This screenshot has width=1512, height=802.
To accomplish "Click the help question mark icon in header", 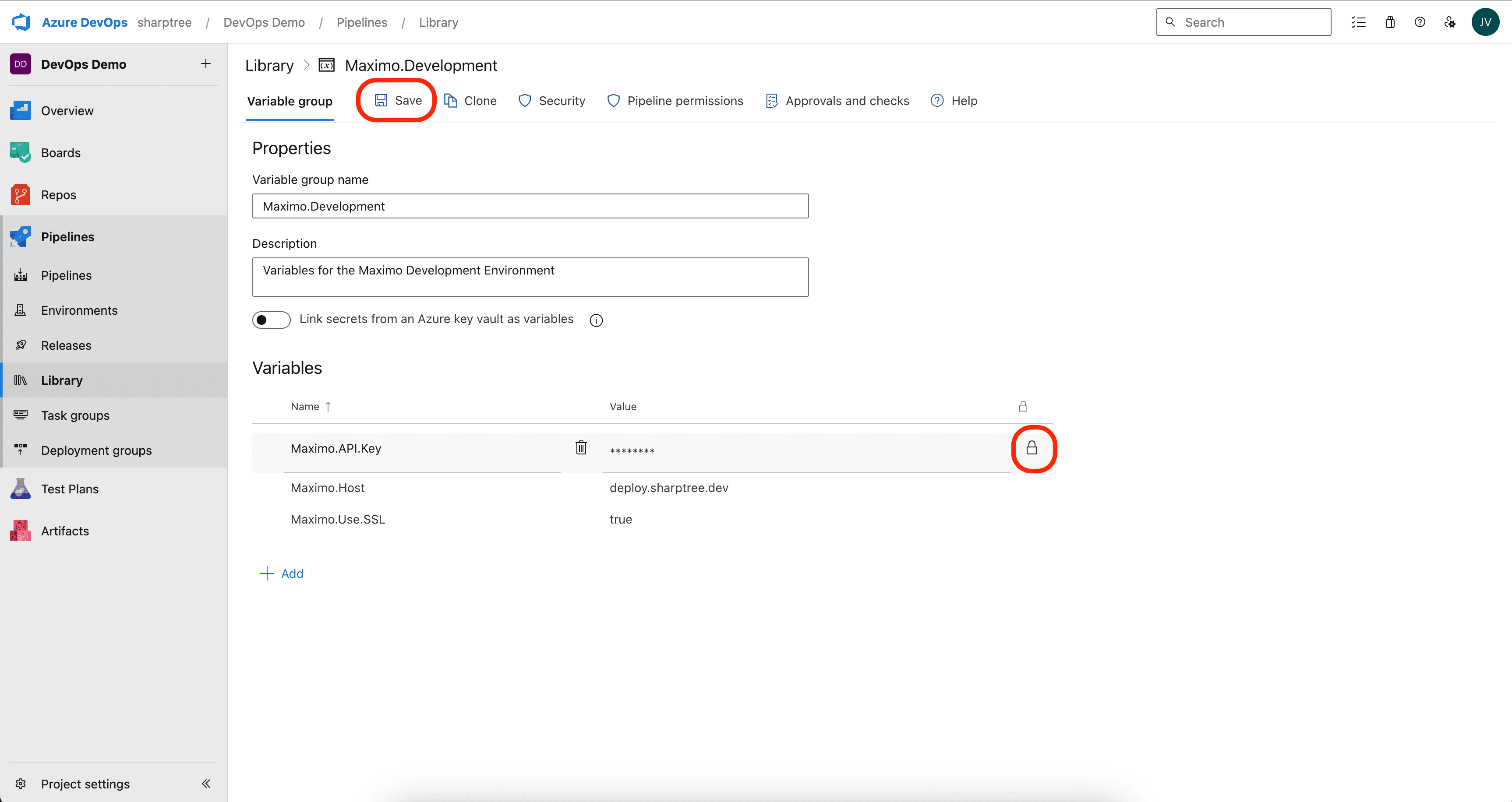I will [x=1419, y=22].
